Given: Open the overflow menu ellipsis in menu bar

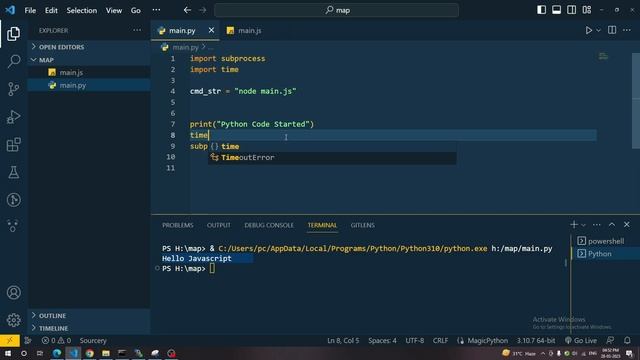Looking at the screenshot, I should (156, 10).
